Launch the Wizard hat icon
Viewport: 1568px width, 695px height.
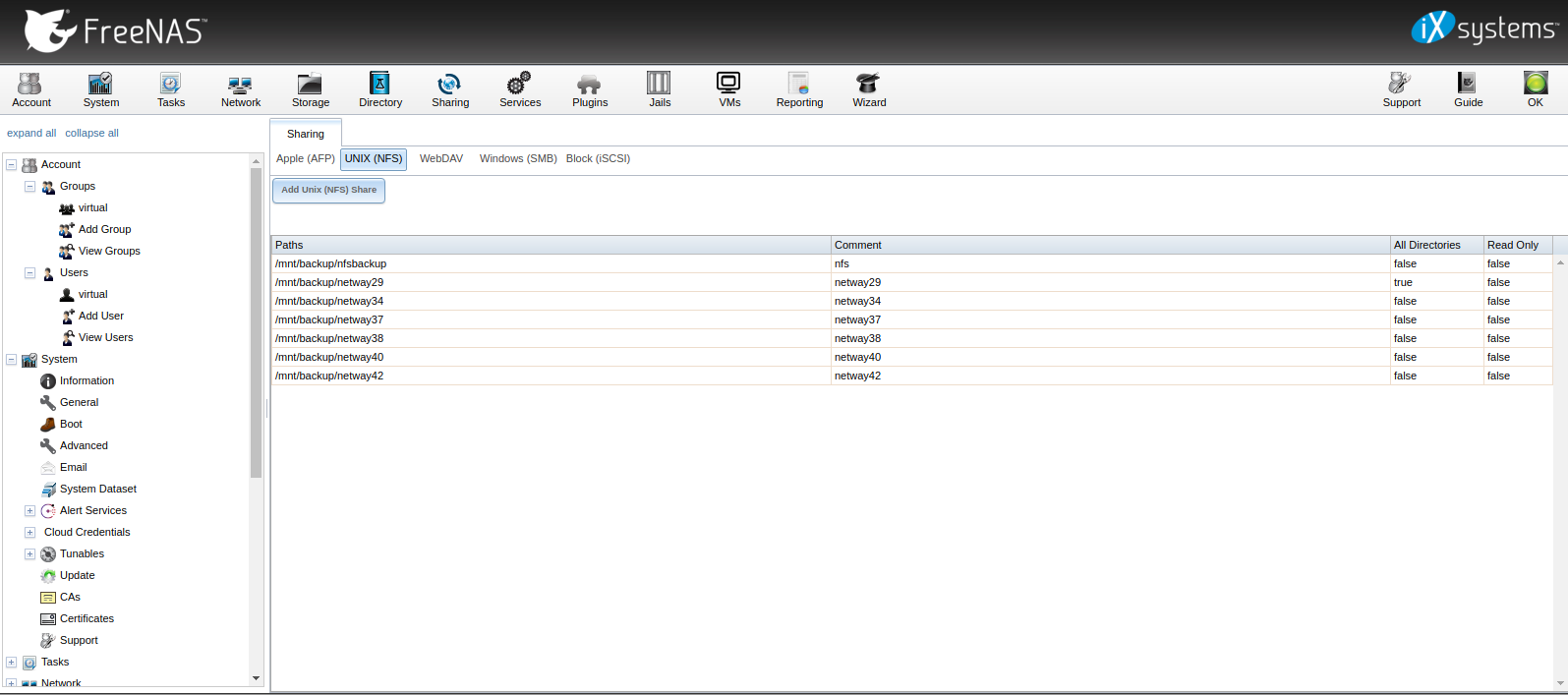point(868,85)
